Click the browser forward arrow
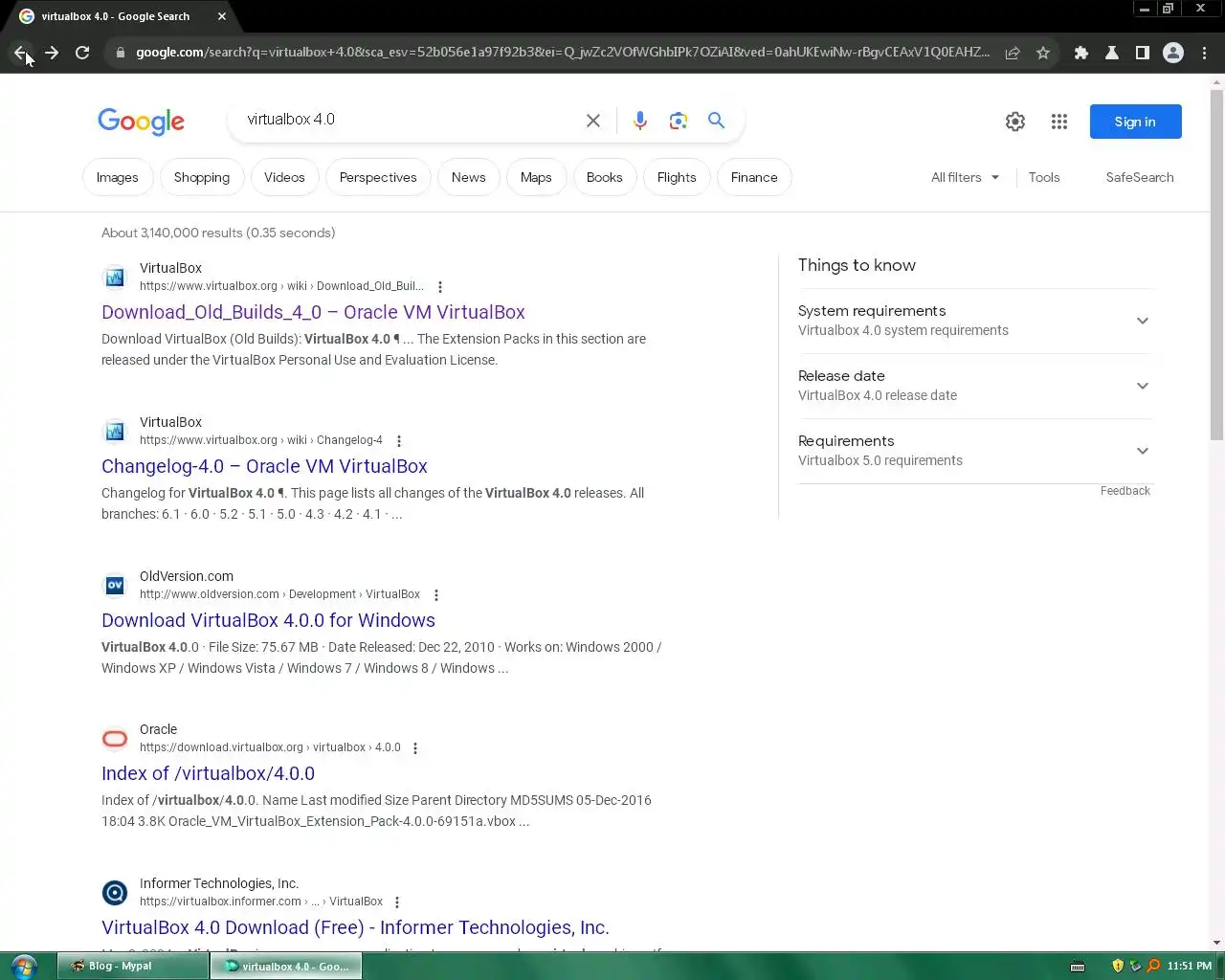Screen dimensions: 1225x980 click(52, 53)
